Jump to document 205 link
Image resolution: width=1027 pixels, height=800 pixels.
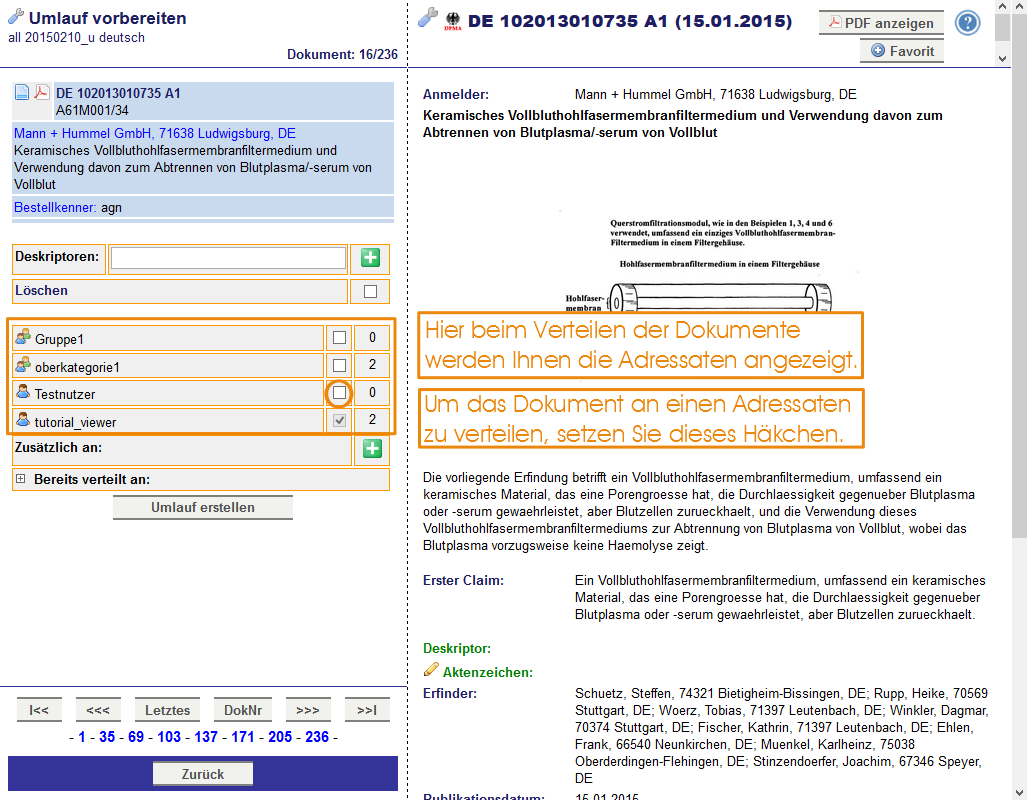280,737
